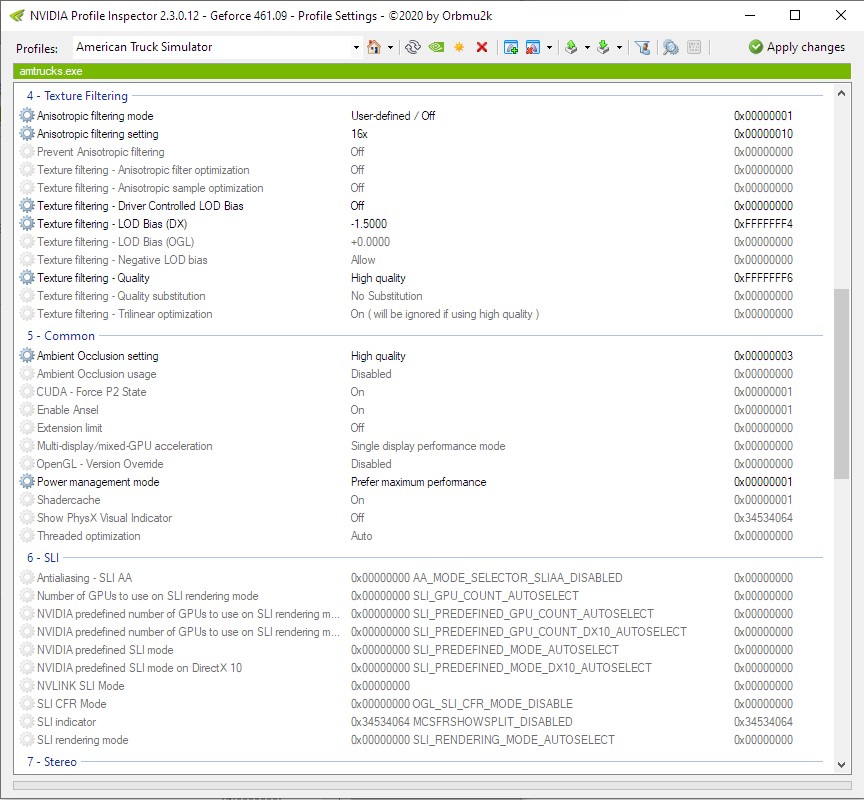The height and width of the screenshot is (800, 864).
Task: Click the NVIDIA Profile Inspector title bar logo
Action: pyautogui.click(x=17, y=15)
